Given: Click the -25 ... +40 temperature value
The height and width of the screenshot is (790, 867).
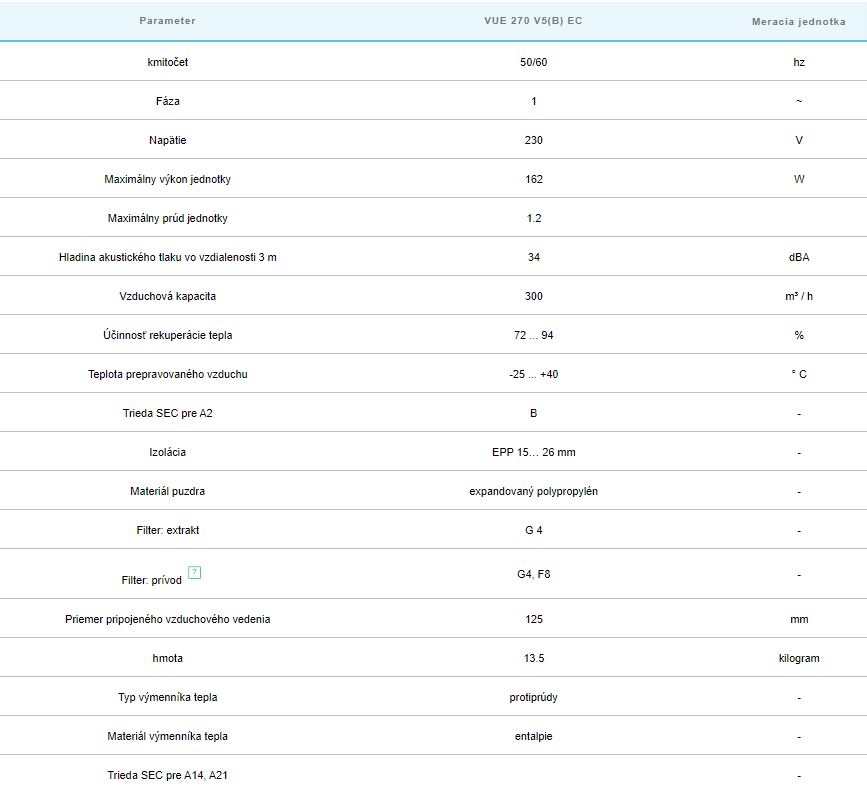Looking at the screenshot, I should (533, 374).
